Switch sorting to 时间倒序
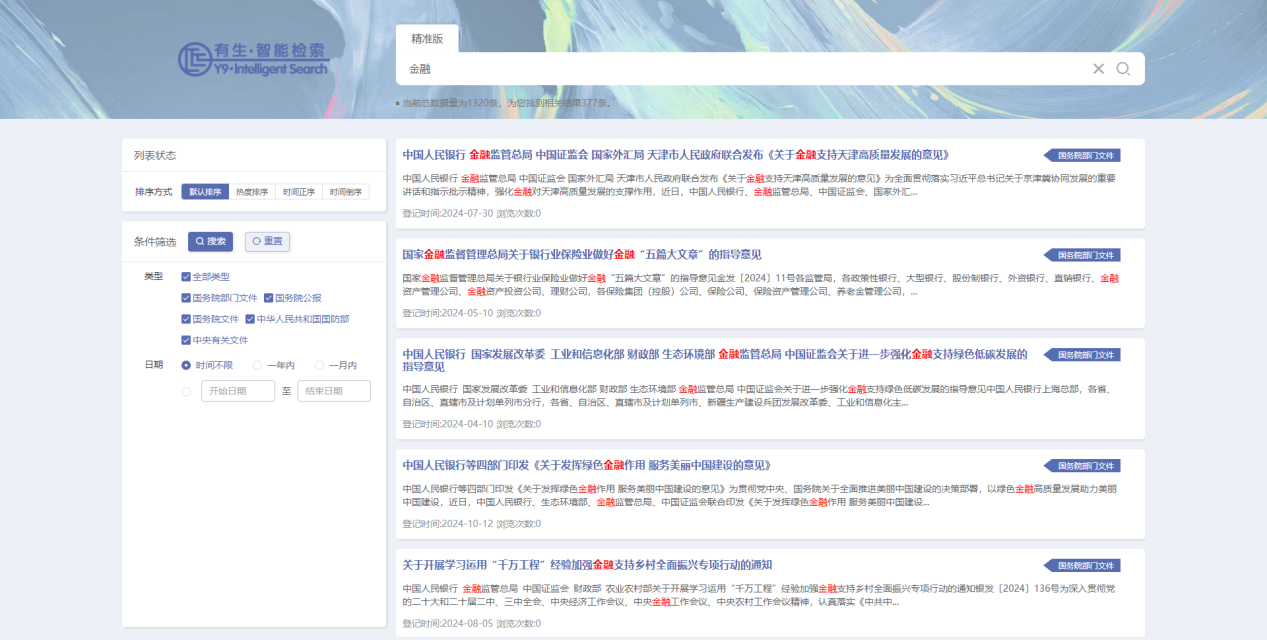 (x=345, y=192)
